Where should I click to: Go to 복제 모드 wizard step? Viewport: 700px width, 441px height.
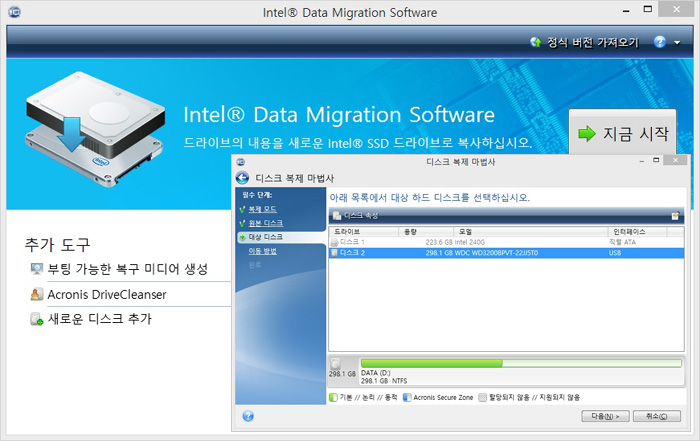coord(262,209)
